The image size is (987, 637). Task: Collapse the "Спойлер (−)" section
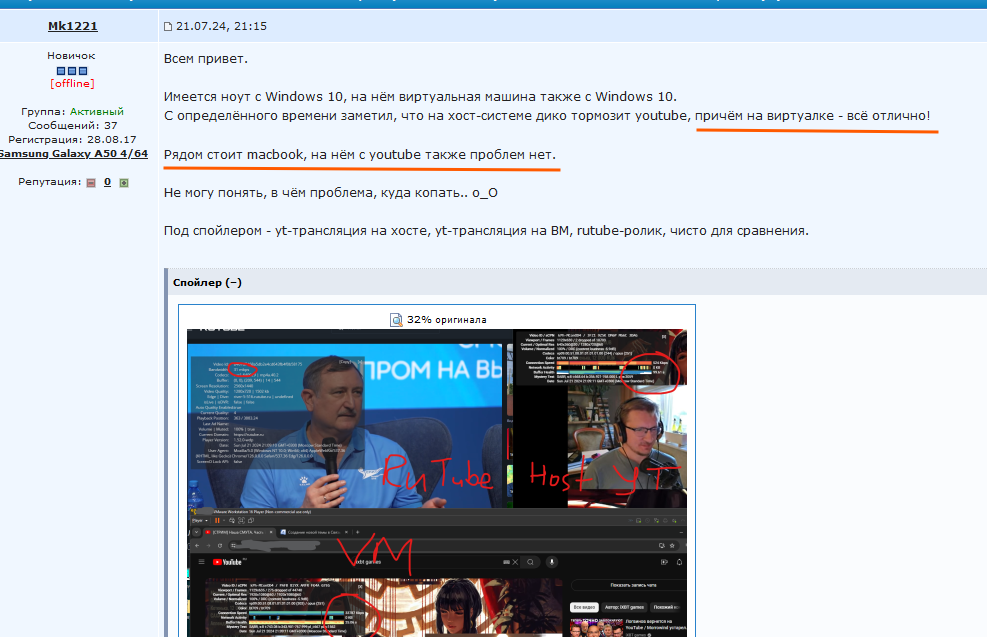pyautogui.click(x=207, y=283)
